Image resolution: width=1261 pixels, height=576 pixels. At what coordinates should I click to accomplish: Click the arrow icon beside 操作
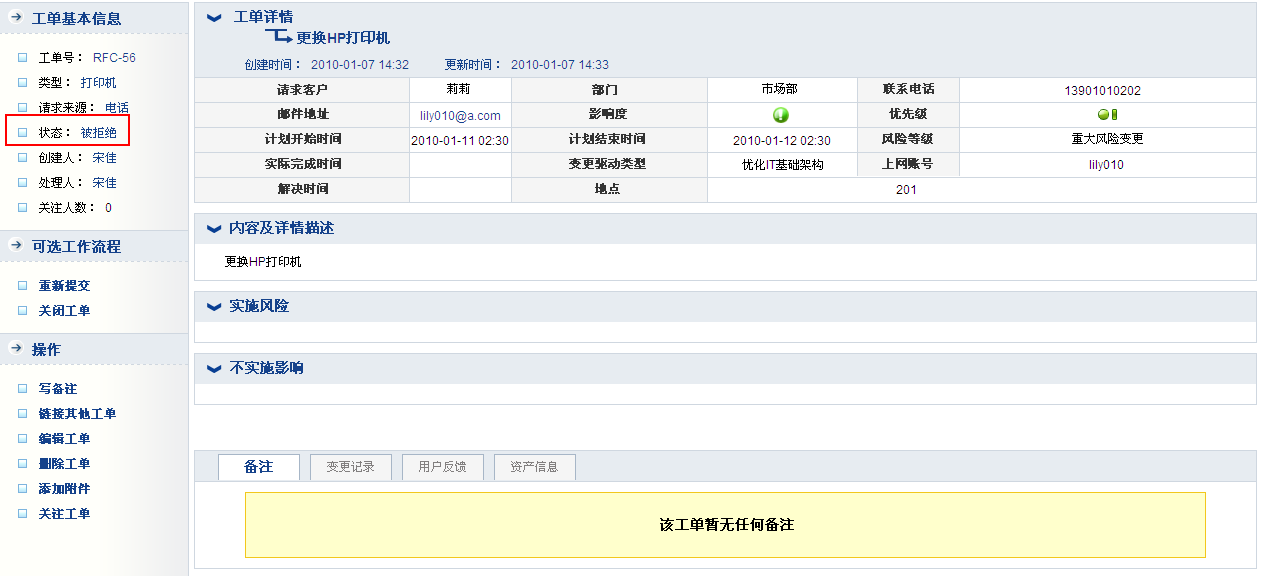tap(16, 349)
